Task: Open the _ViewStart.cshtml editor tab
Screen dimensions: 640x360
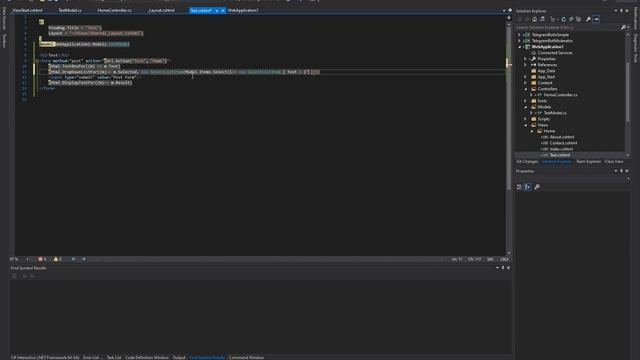Action: [27, 10]
